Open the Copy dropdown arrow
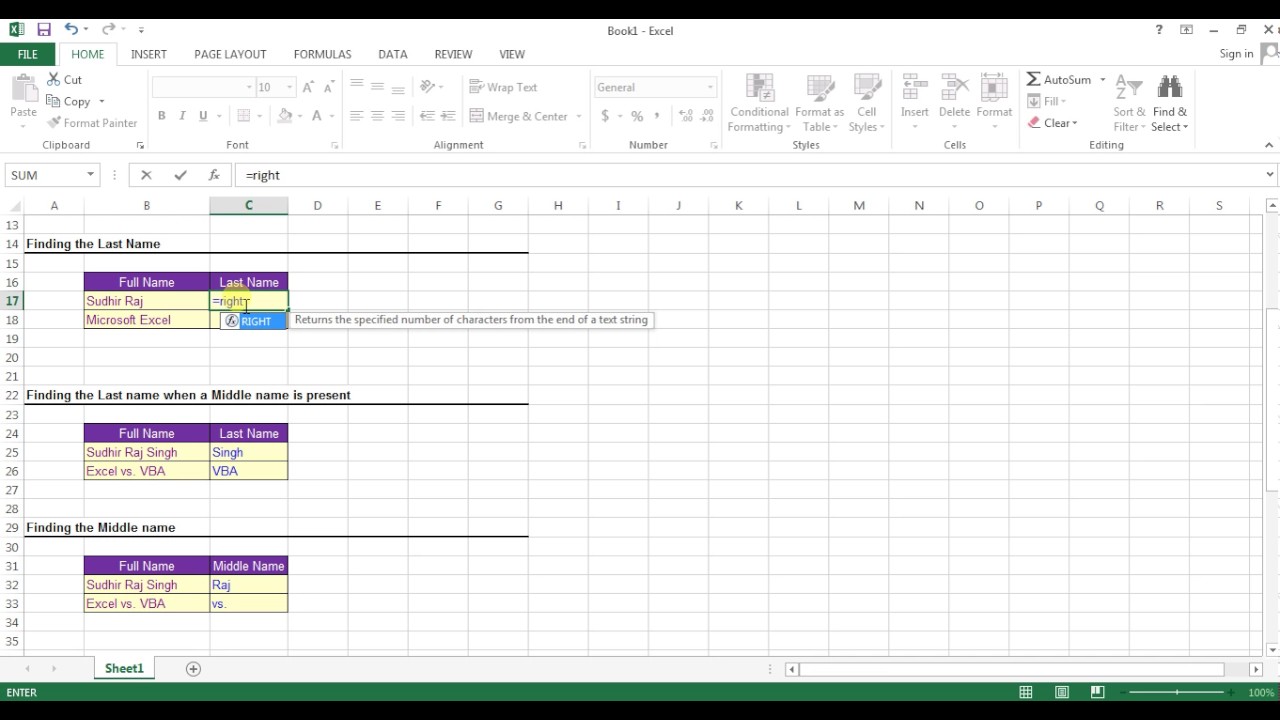 pyautogui.click(x=101, y=101)
